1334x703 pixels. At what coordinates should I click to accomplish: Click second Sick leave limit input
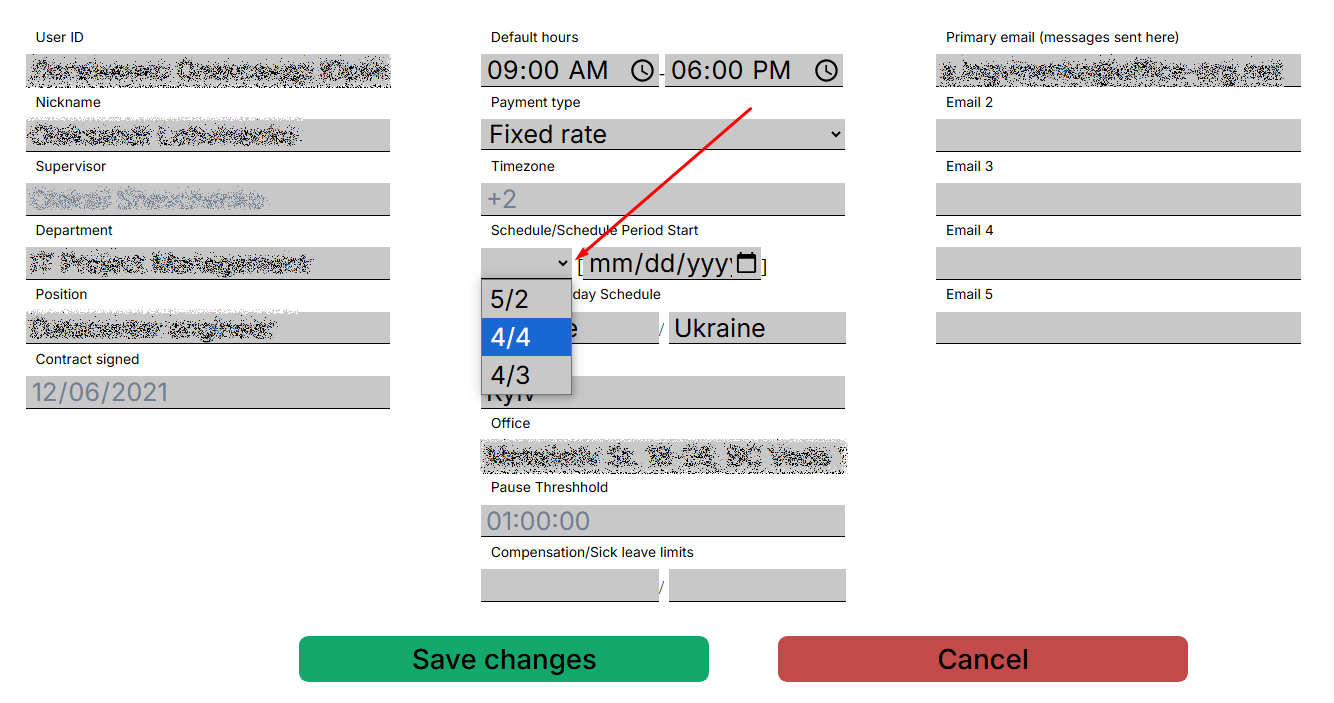[x=757, y=585]
